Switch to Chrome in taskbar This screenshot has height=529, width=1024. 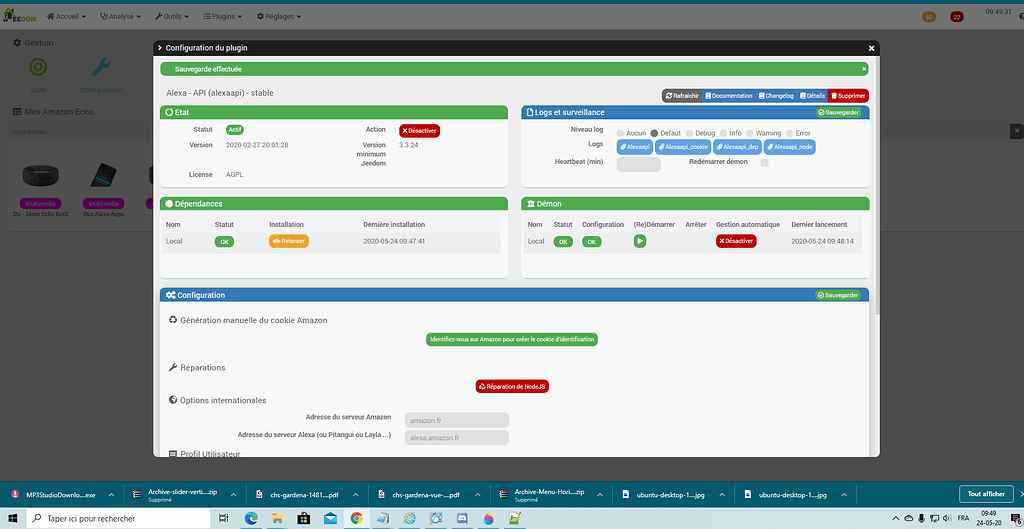pos(356,518)
